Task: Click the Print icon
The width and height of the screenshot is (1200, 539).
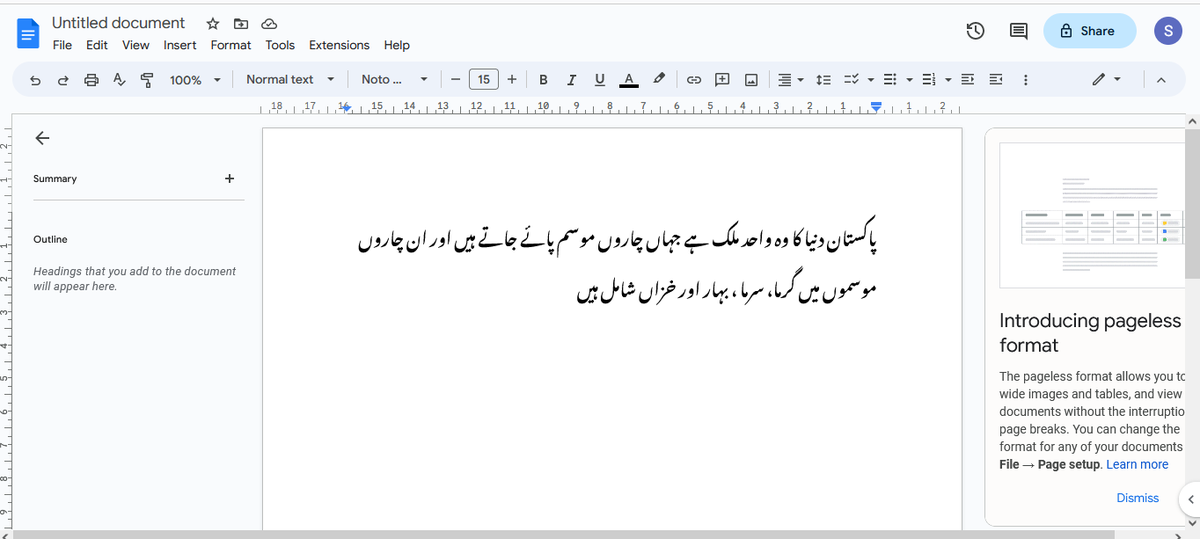Action: tap(92, 80)
